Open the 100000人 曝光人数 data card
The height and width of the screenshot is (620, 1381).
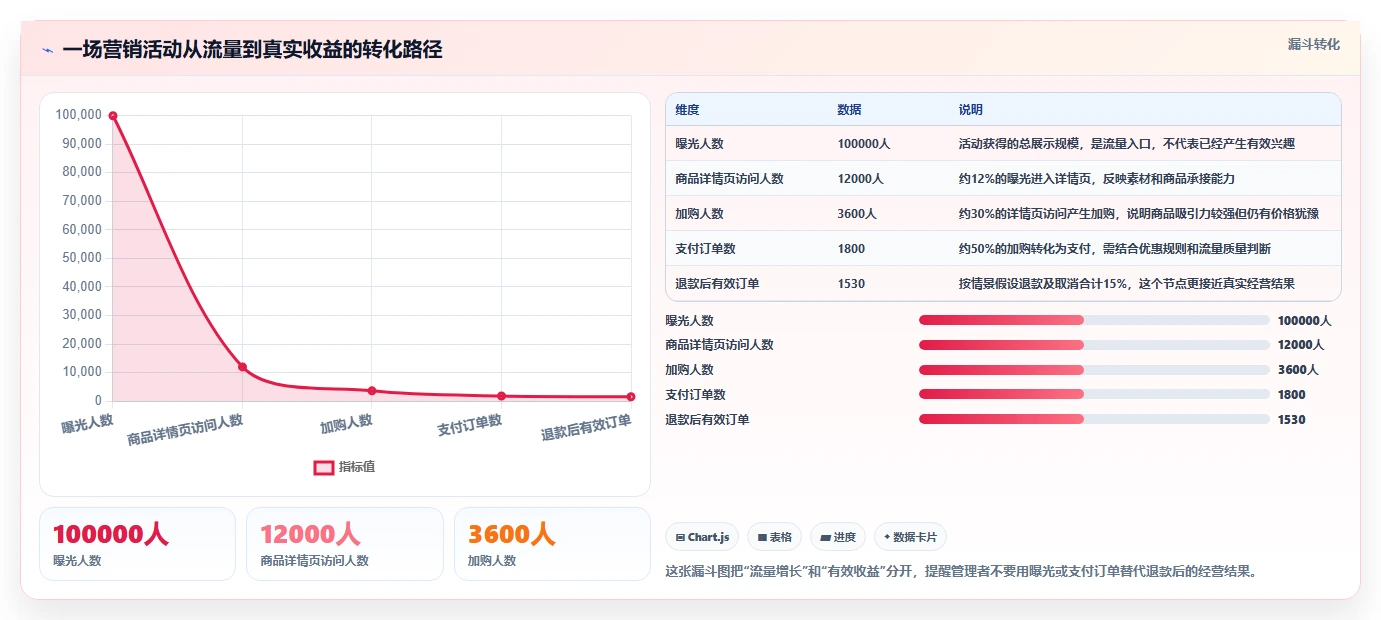point(137,544)
